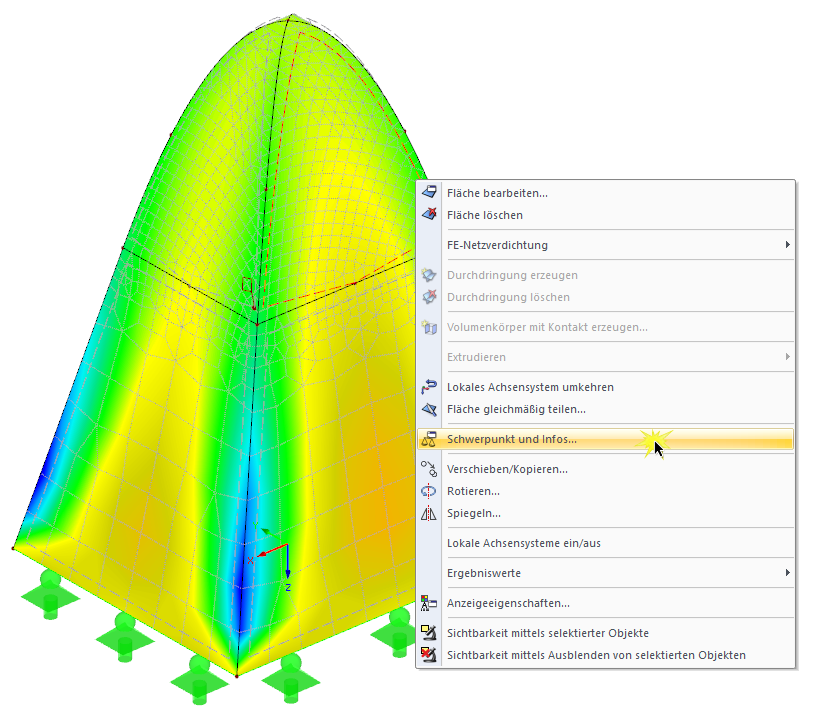Open Anzeigeeigenschaften... entry
The height and width of the screenshot is (719, 837).
(605, 603)
